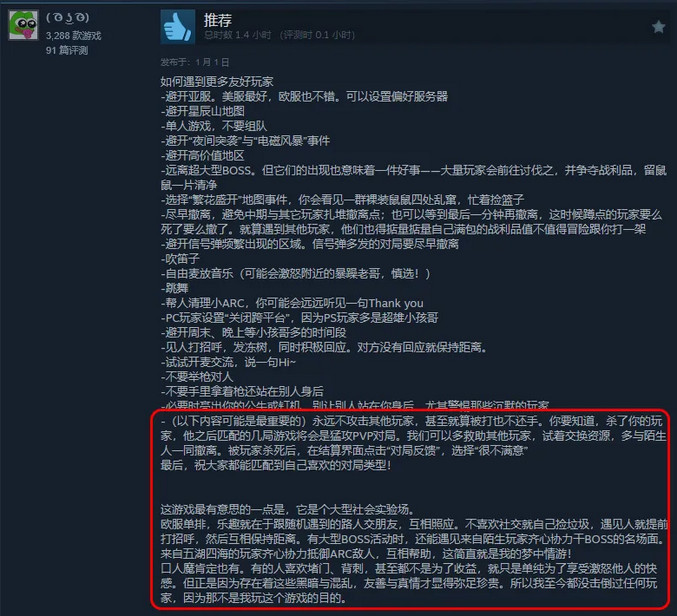The image size is (677, 616).
Task: Click the line 最后,祝大家都能匹配到自己喜欢的对局类型
Action: [276, 465]
